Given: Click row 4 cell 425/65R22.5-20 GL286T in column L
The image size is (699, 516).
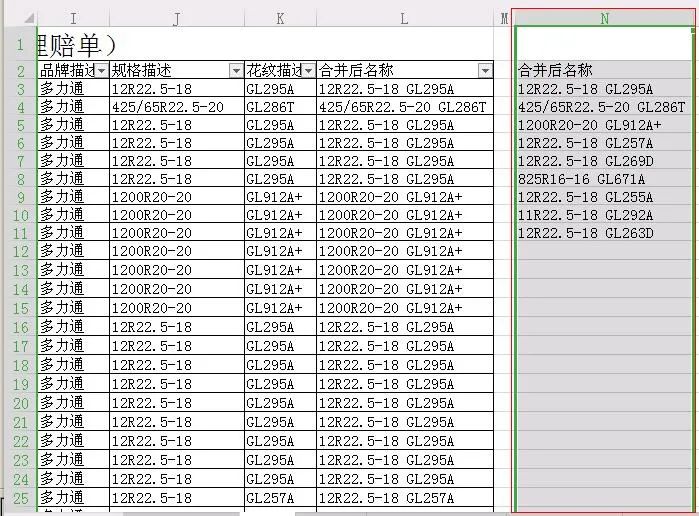Looking at the screenshot, I should pos(405,107).
